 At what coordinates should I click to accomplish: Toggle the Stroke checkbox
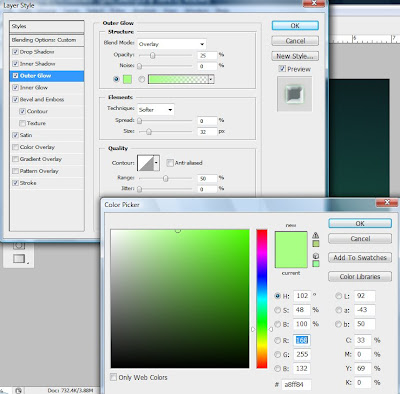[15, 183]
